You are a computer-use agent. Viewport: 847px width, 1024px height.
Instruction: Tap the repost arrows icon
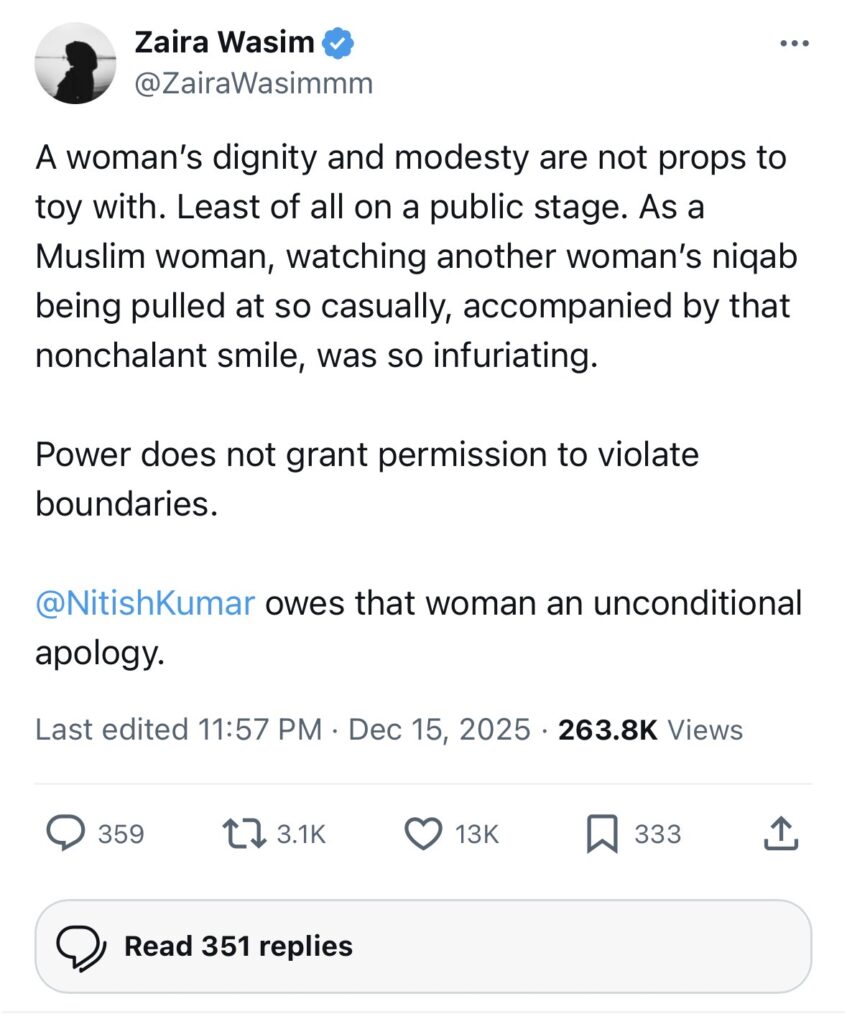click(244, 834)
